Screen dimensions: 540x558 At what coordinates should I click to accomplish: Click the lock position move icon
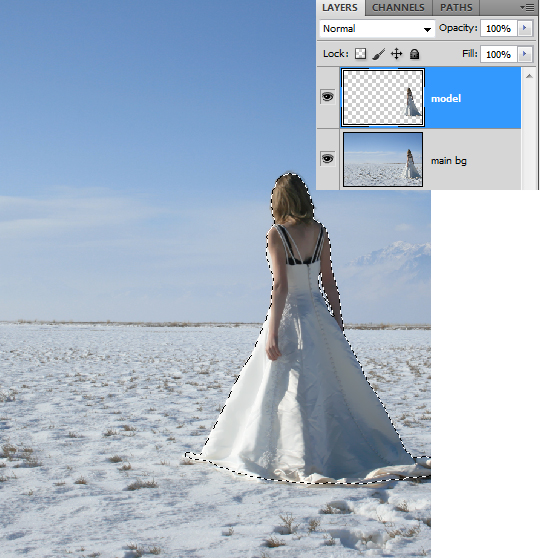(397, 54)
